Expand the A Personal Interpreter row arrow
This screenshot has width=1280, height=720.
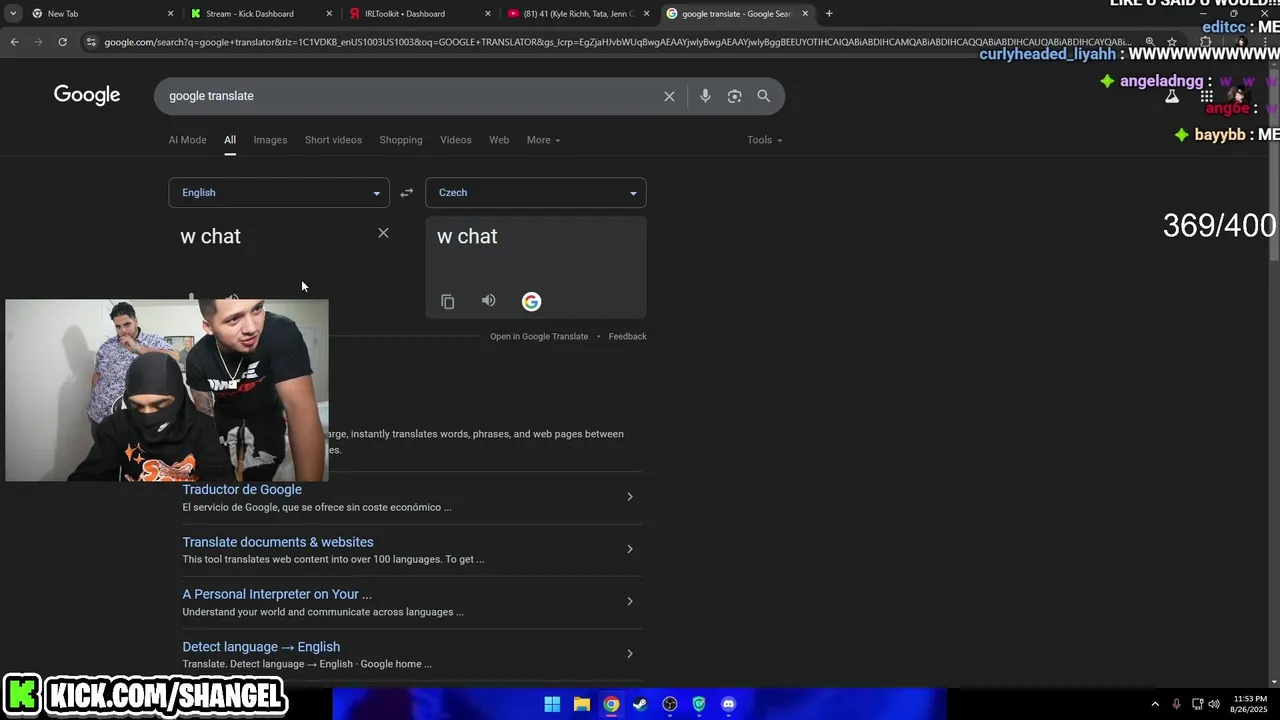pos(629,601)
